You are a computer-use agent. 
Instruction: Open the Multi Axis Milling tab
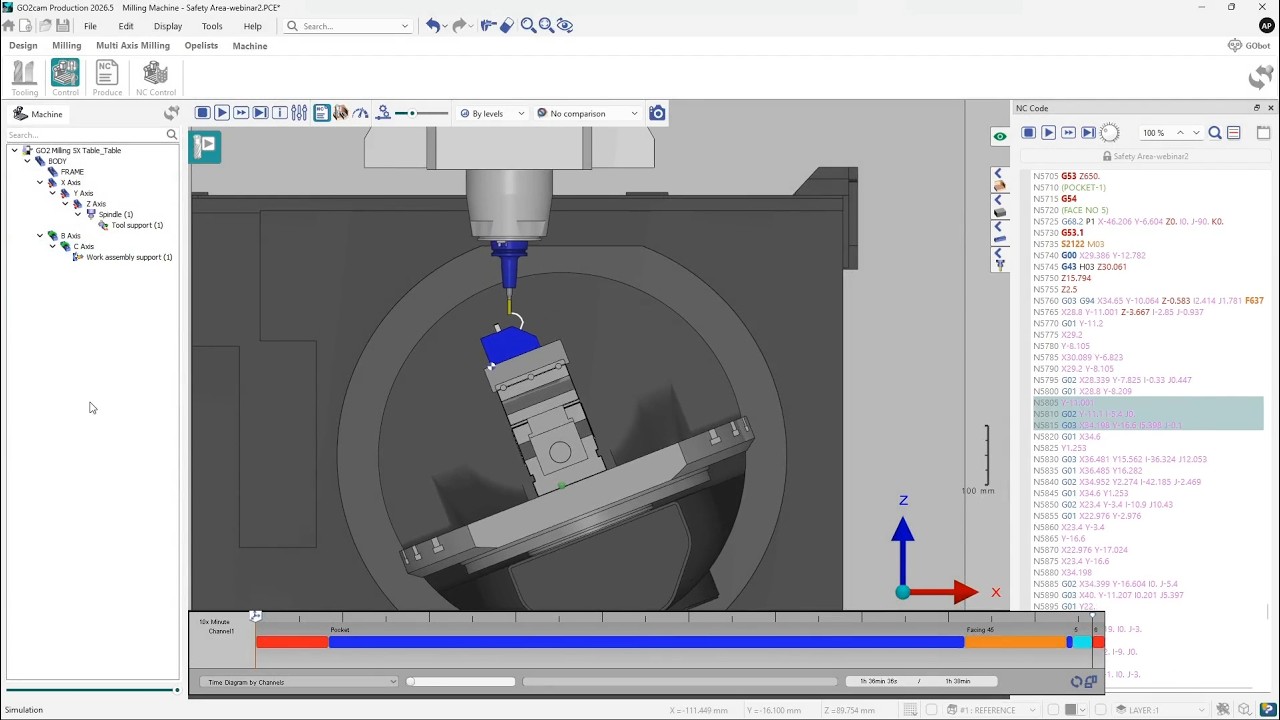[133, 45]
